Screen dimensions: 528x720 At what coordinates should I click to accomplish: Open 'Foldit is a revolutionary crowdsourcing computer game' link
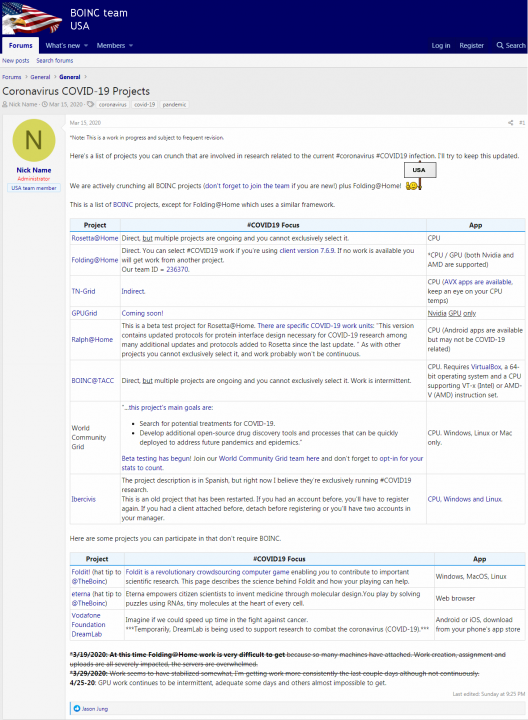(208, 572)
